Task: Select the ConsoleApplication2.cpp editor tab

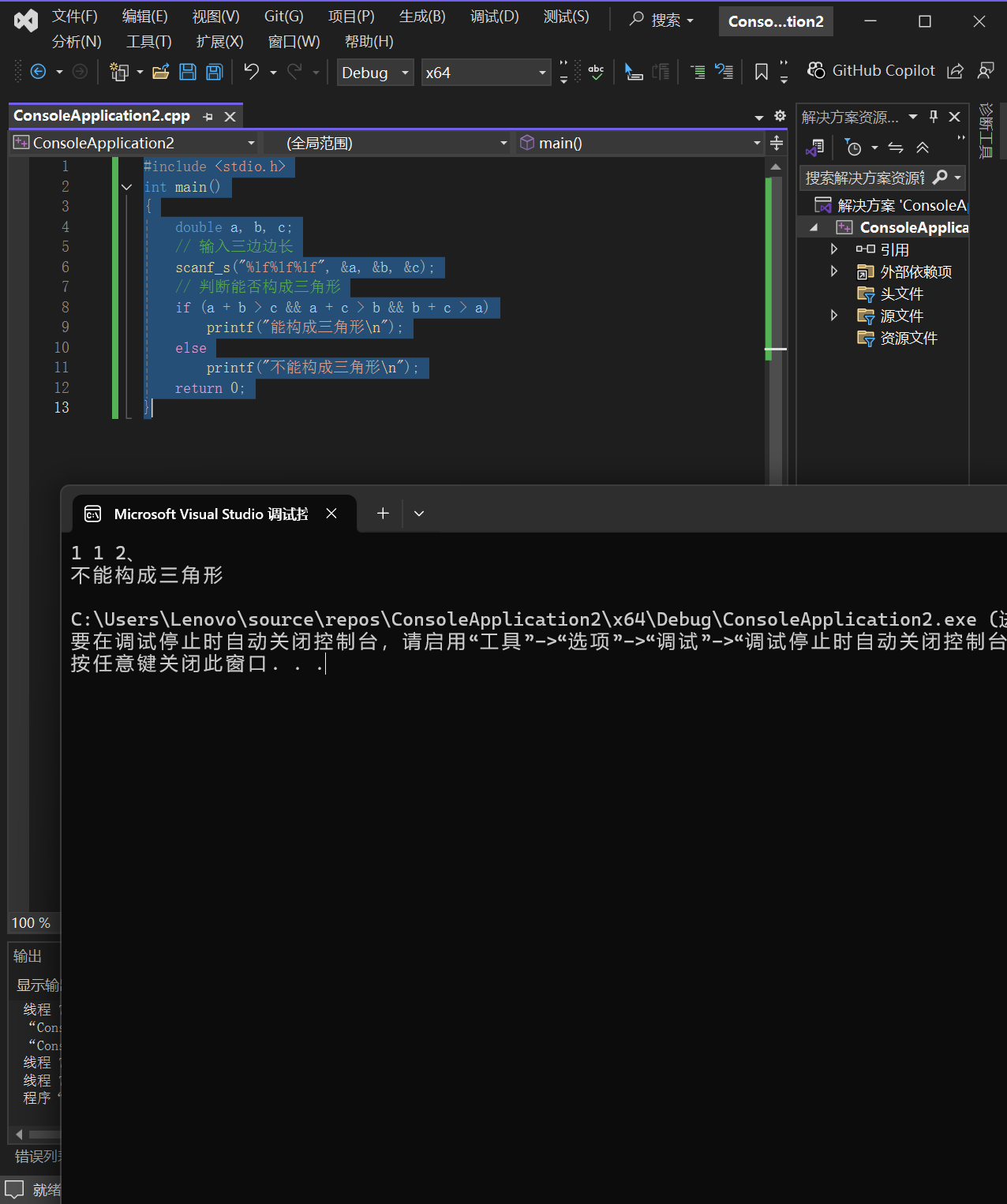Action: coord(102,116)
